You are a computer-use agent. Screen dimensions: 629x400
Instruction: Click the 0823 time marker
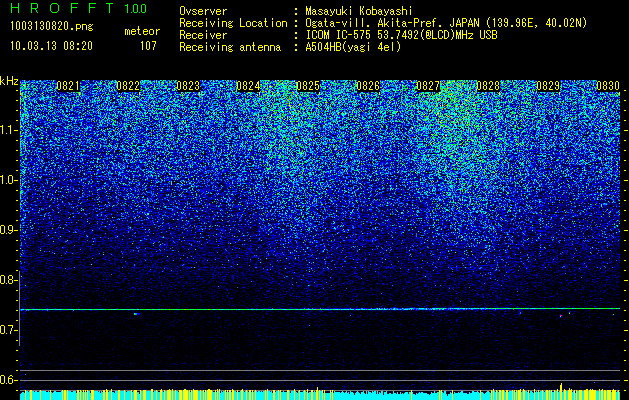point(188,86)
